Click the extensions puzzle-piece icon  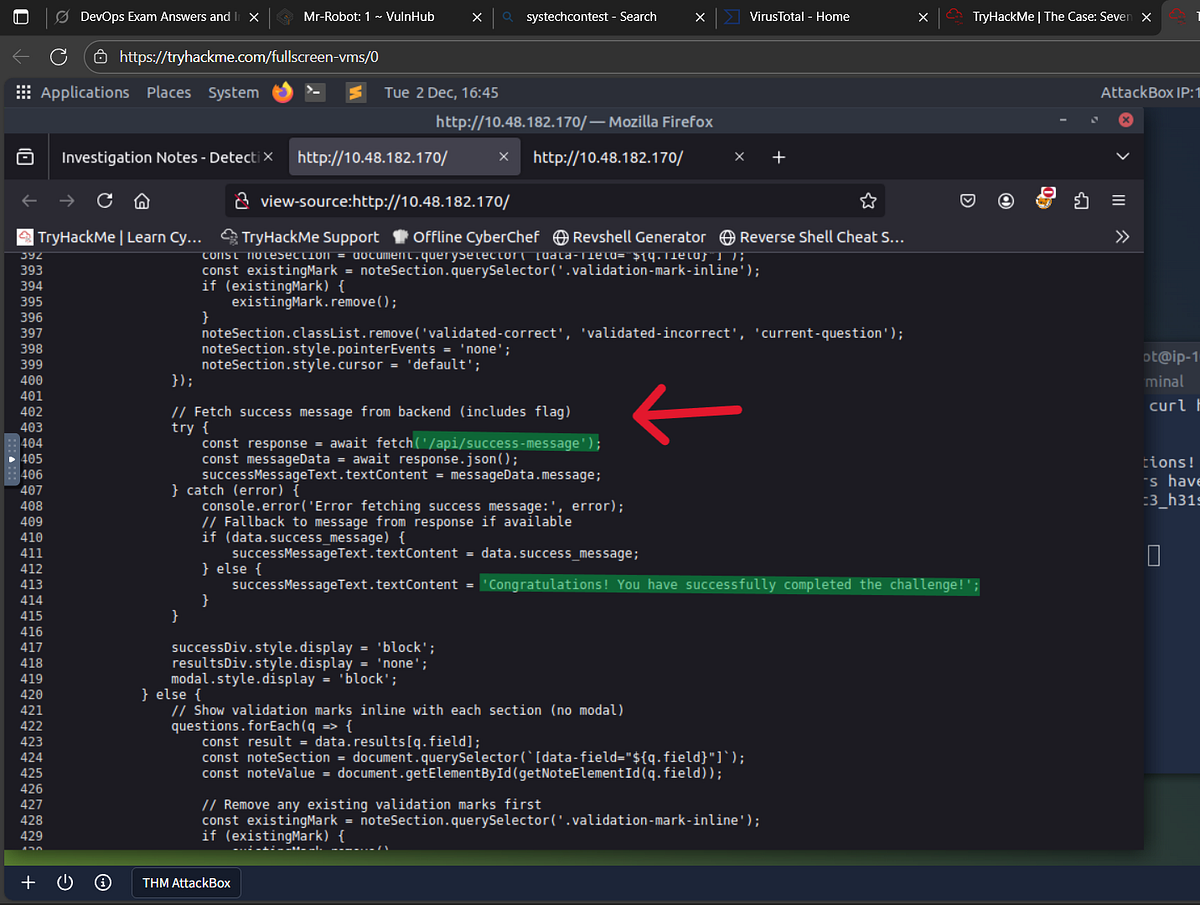coord(1081,201)
